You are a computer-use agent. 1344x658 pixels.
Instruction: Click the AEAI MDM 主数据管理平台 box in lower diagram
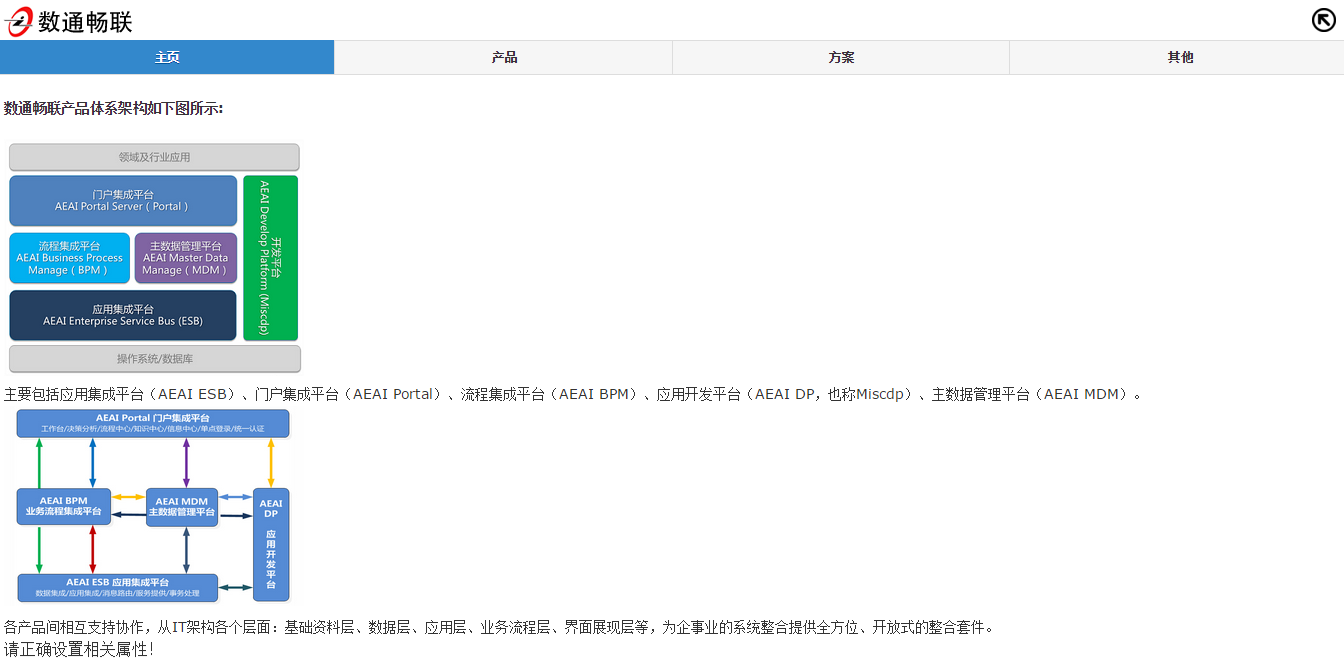(x=182, y=507)
